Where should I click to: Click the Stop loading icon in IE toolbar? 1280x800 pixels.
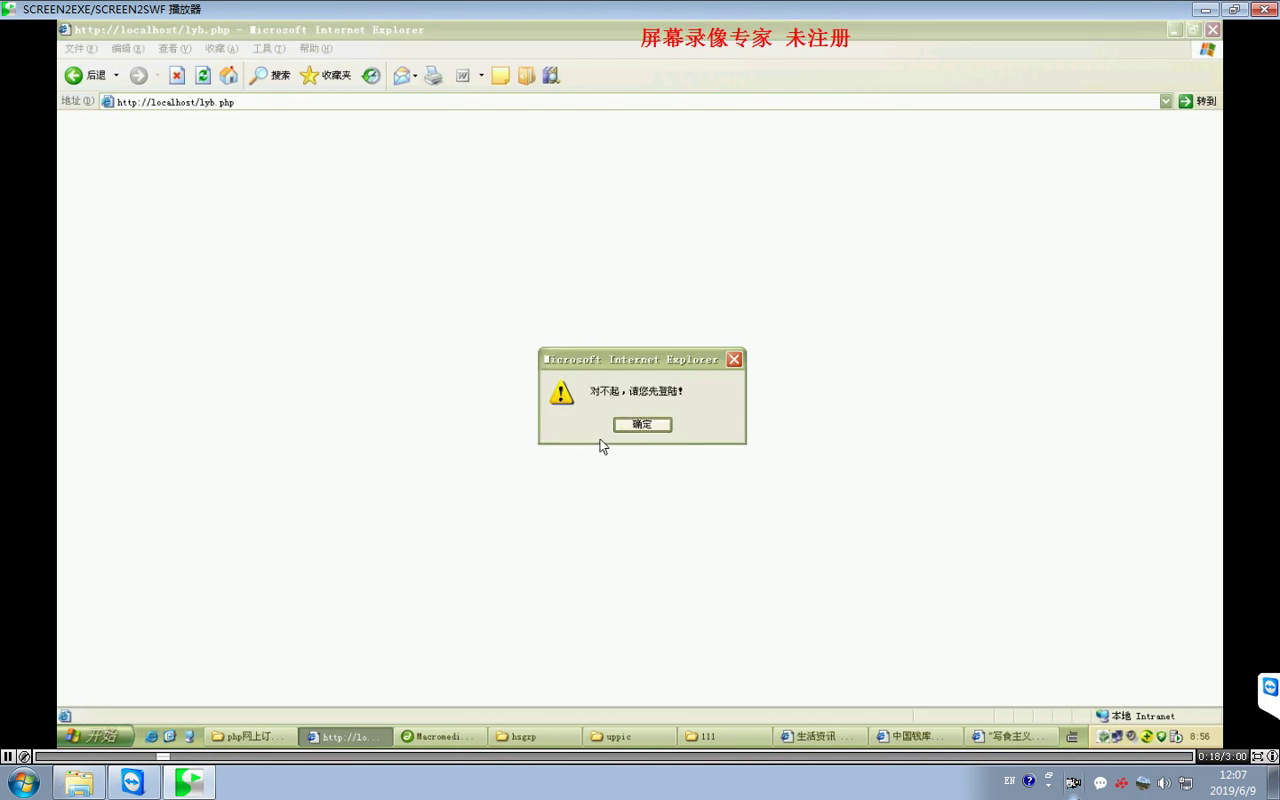tap(177, 76)
